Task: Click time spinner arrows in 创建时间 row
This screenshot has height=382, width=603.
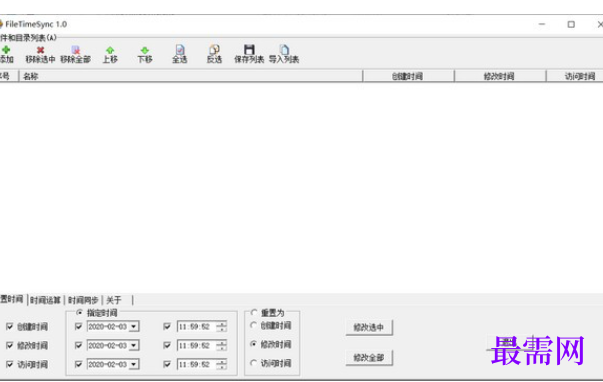Action: [x=221, y=327]
